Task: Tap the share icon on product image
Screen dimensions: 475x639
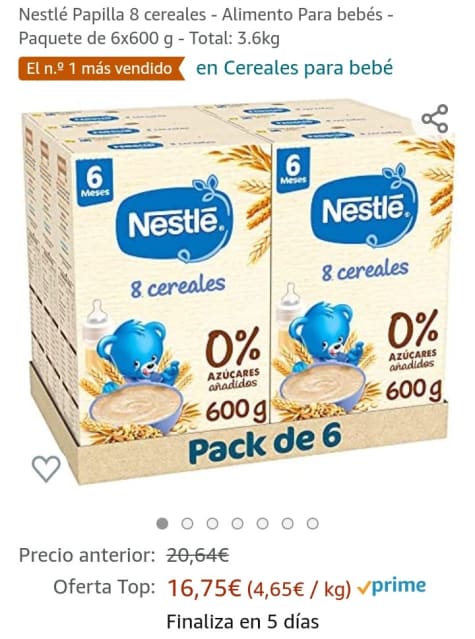Action: pyautogui.click(x=435, y=119)
